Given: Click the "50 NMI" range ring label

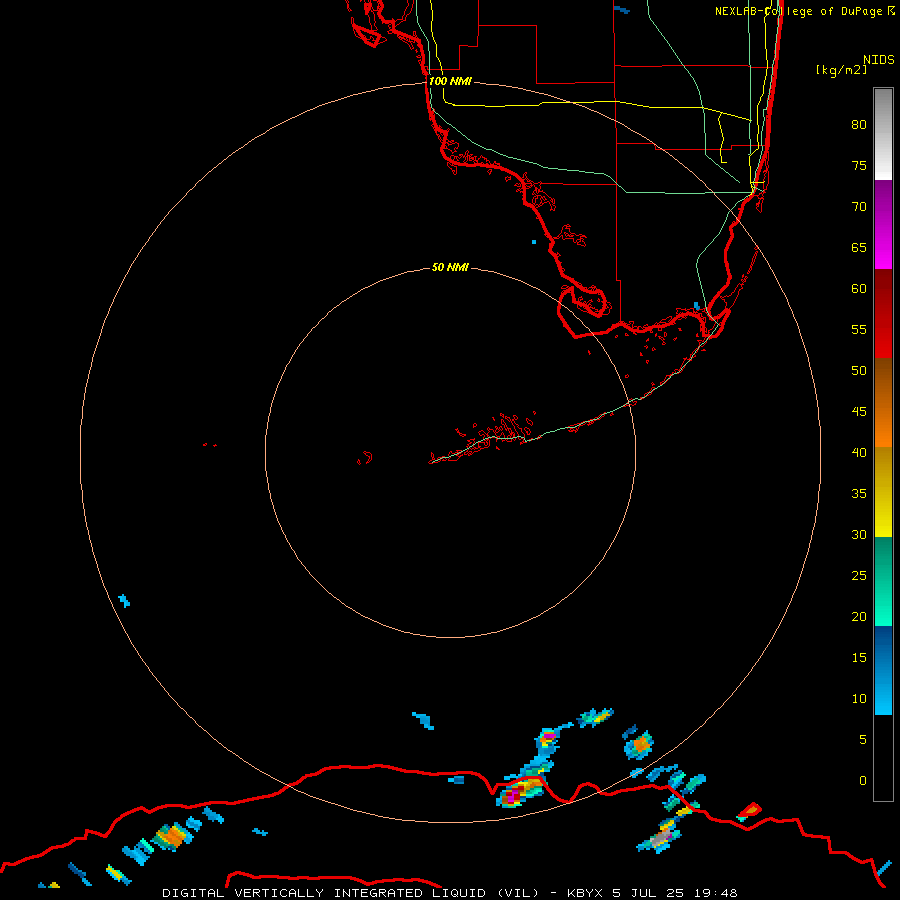Looking at the screenshot, I should point(451,267).
